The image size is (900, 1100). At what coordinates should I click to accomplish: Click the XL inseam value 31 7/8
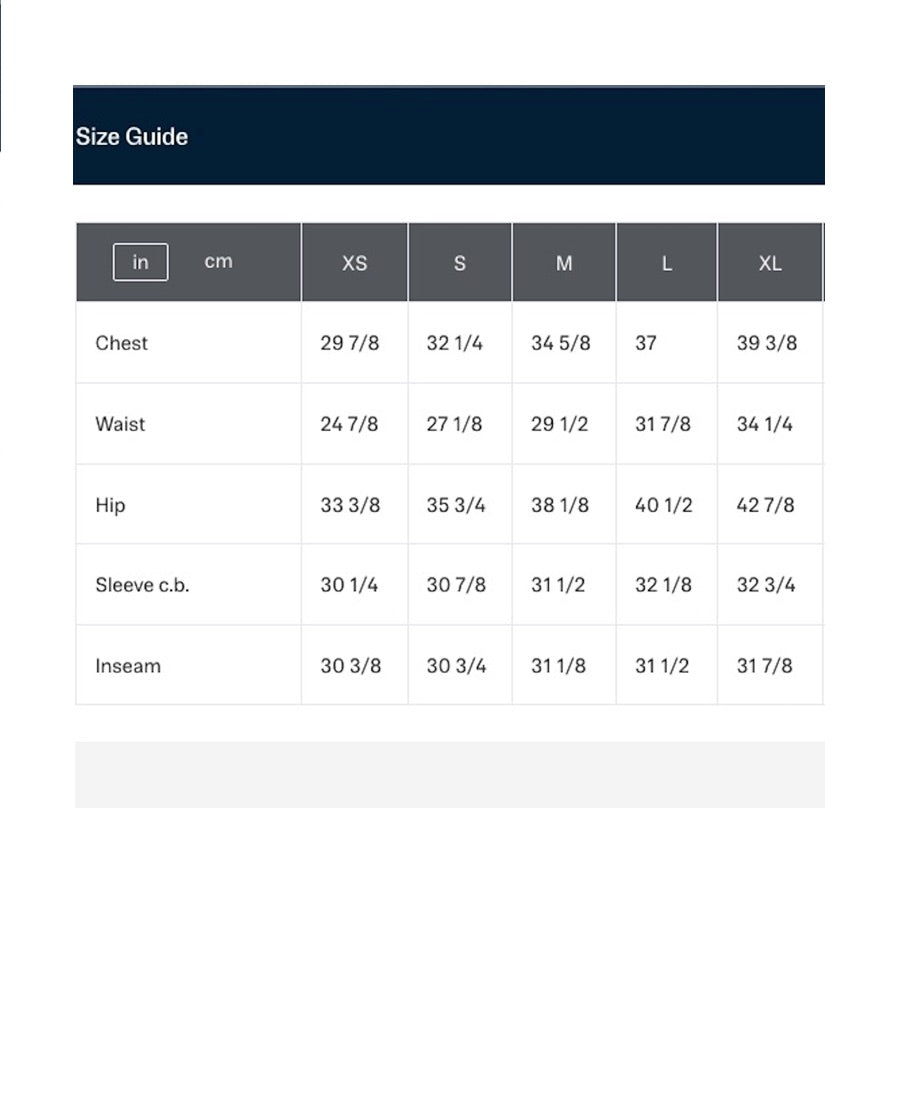[x=764, y=666]
